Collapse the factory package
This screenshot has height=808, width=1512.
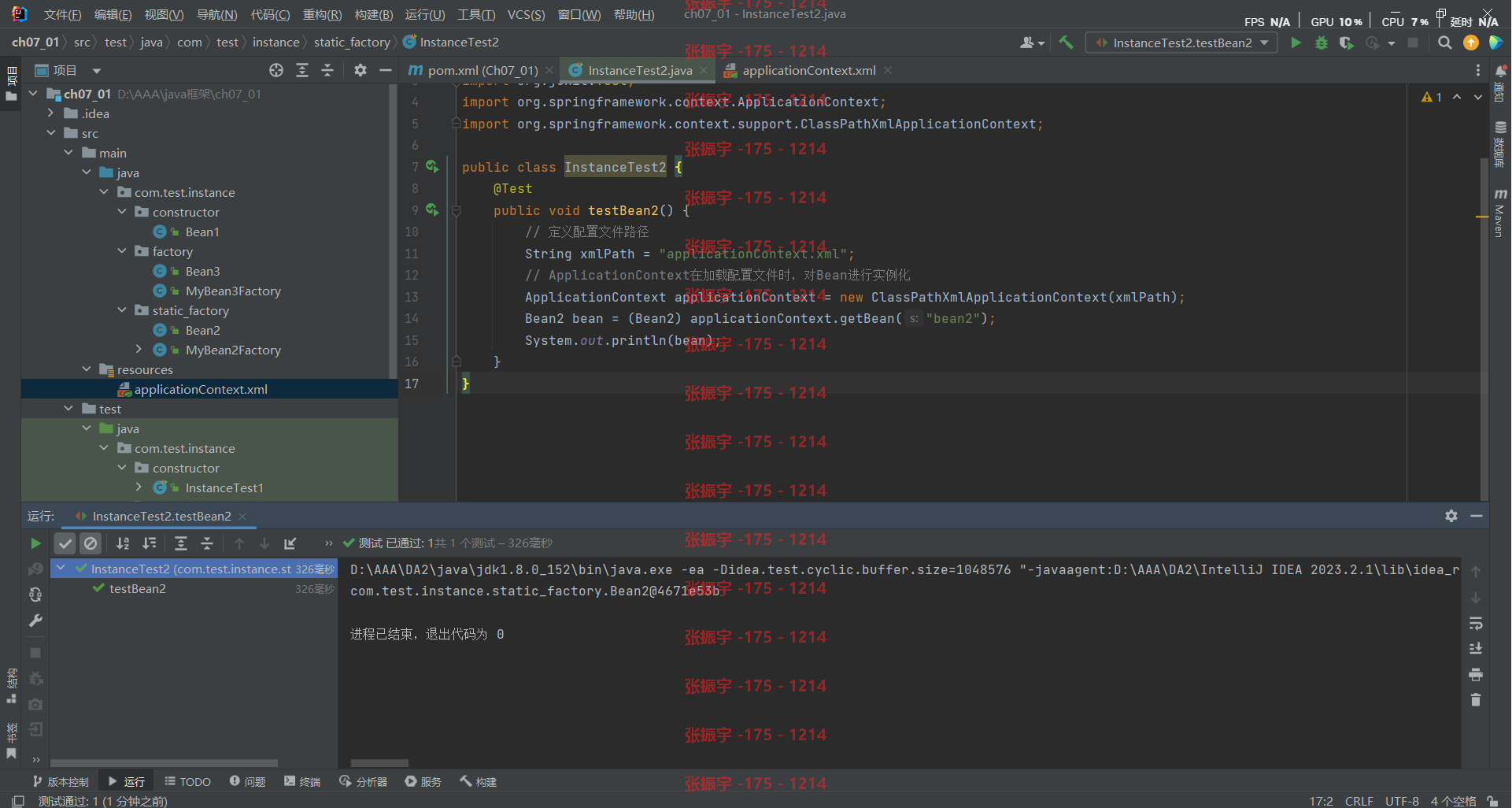point(122,251)
